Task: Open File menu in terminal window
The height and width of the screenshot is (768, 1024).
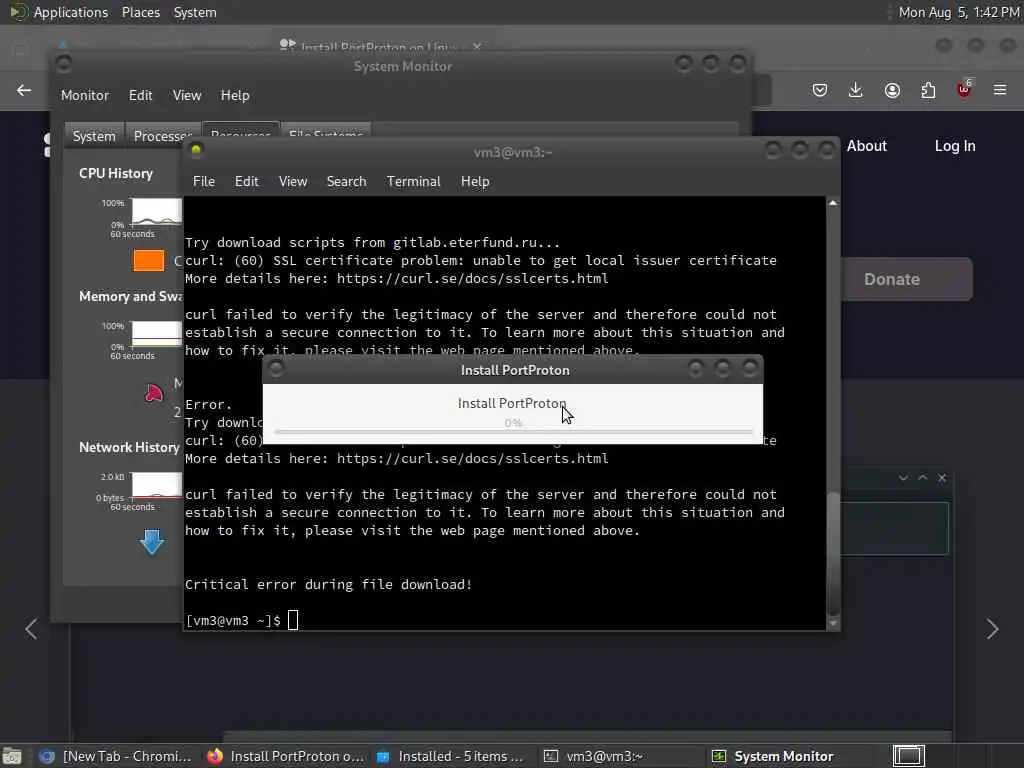Action: [x=204, y=182]
